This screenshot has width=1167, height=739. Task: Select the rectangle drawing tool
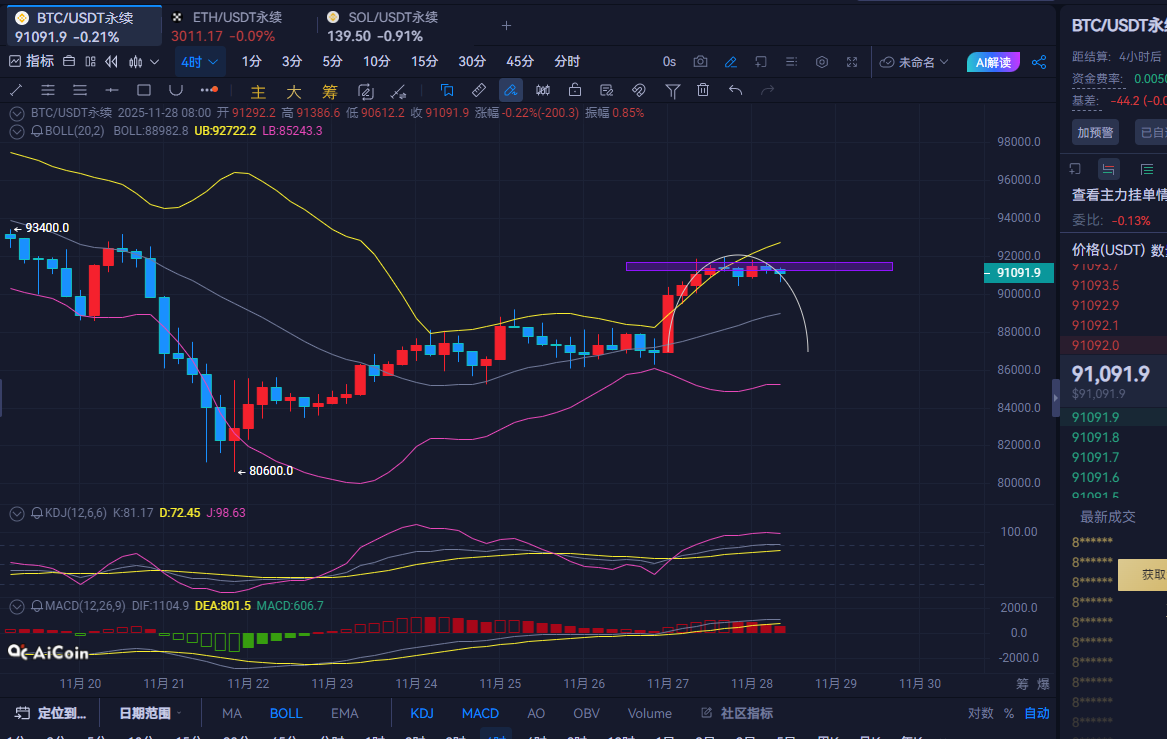click(x=144, y=91)
